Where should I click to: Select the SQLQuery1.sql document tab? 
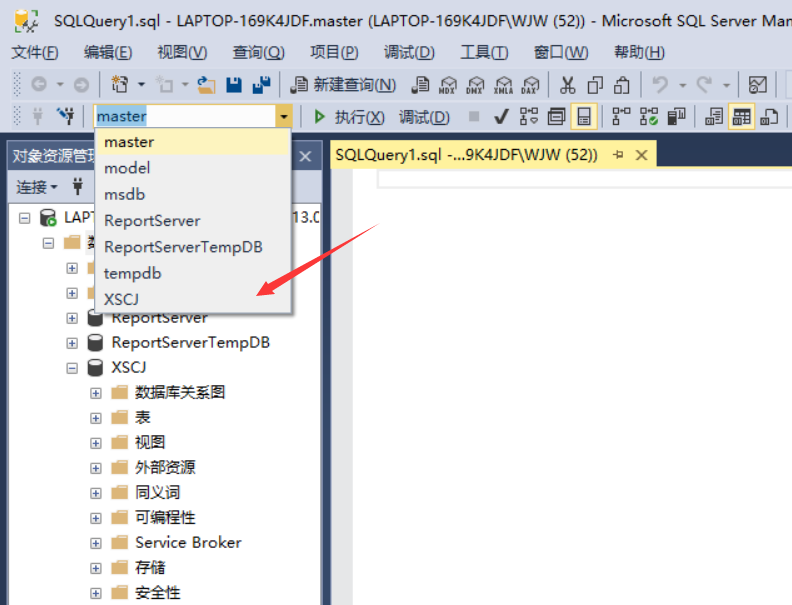pyautogui.click(x=466, y=155)
